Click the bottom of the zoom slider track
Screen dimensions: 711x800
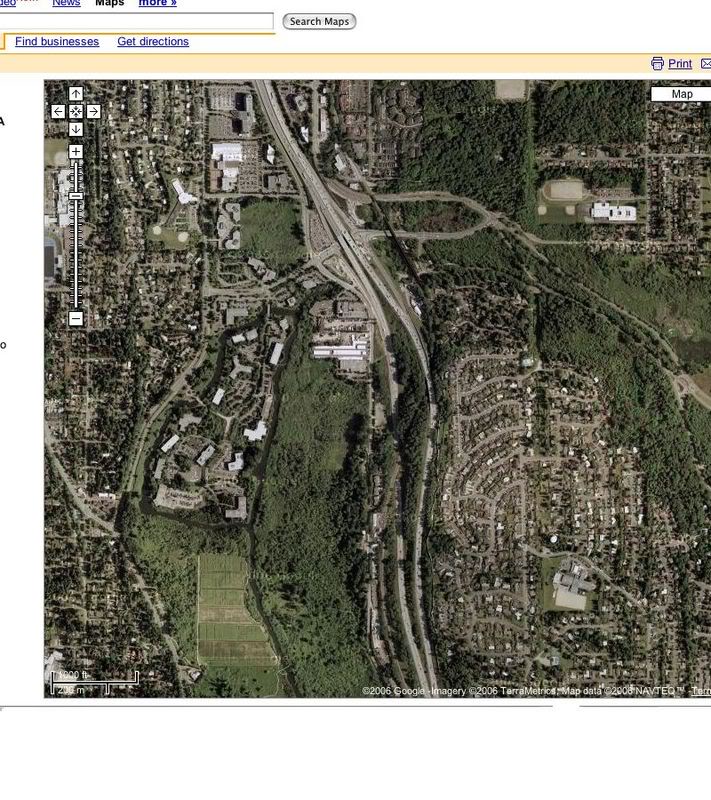[76, 303]
